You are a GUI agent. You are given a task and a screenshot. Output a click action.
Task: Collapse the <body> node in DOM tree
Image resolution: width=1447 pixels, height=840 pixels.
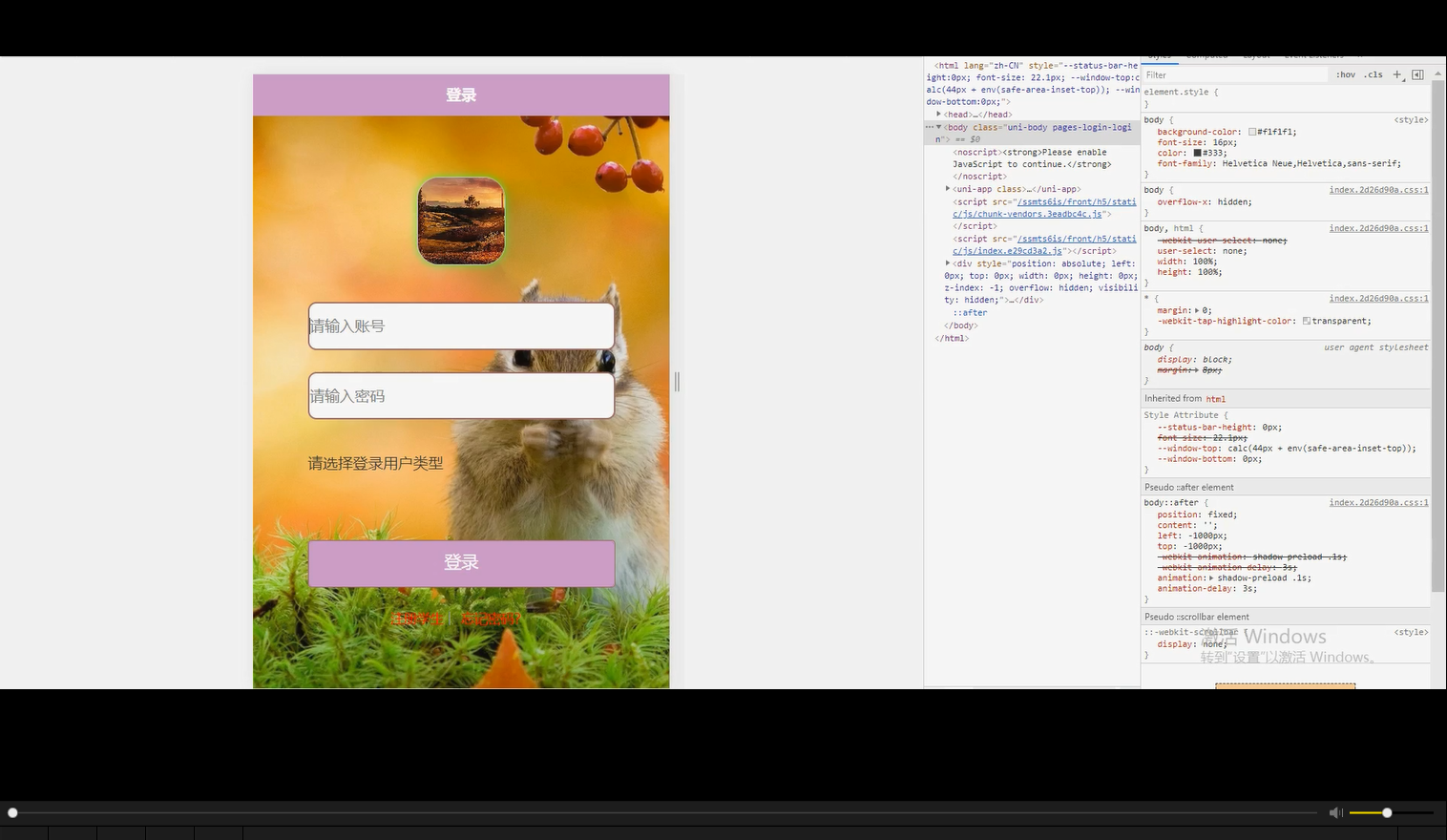click(938, 127)
